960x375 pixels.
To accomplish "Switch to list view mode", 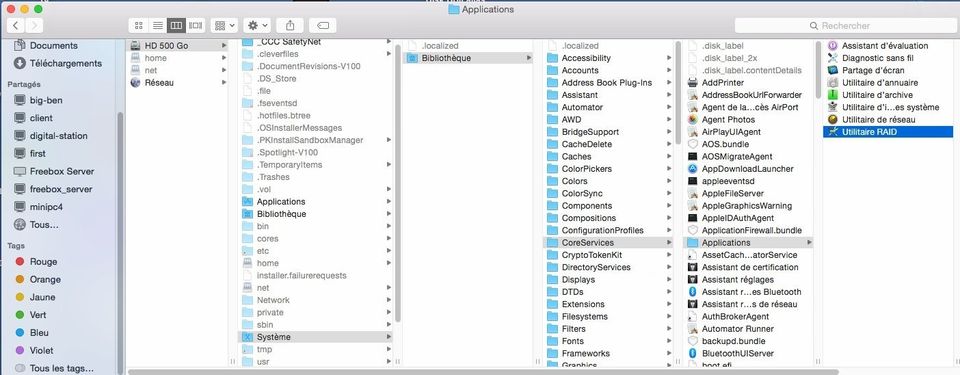I will pyautogui.click(x=157, y=25).
